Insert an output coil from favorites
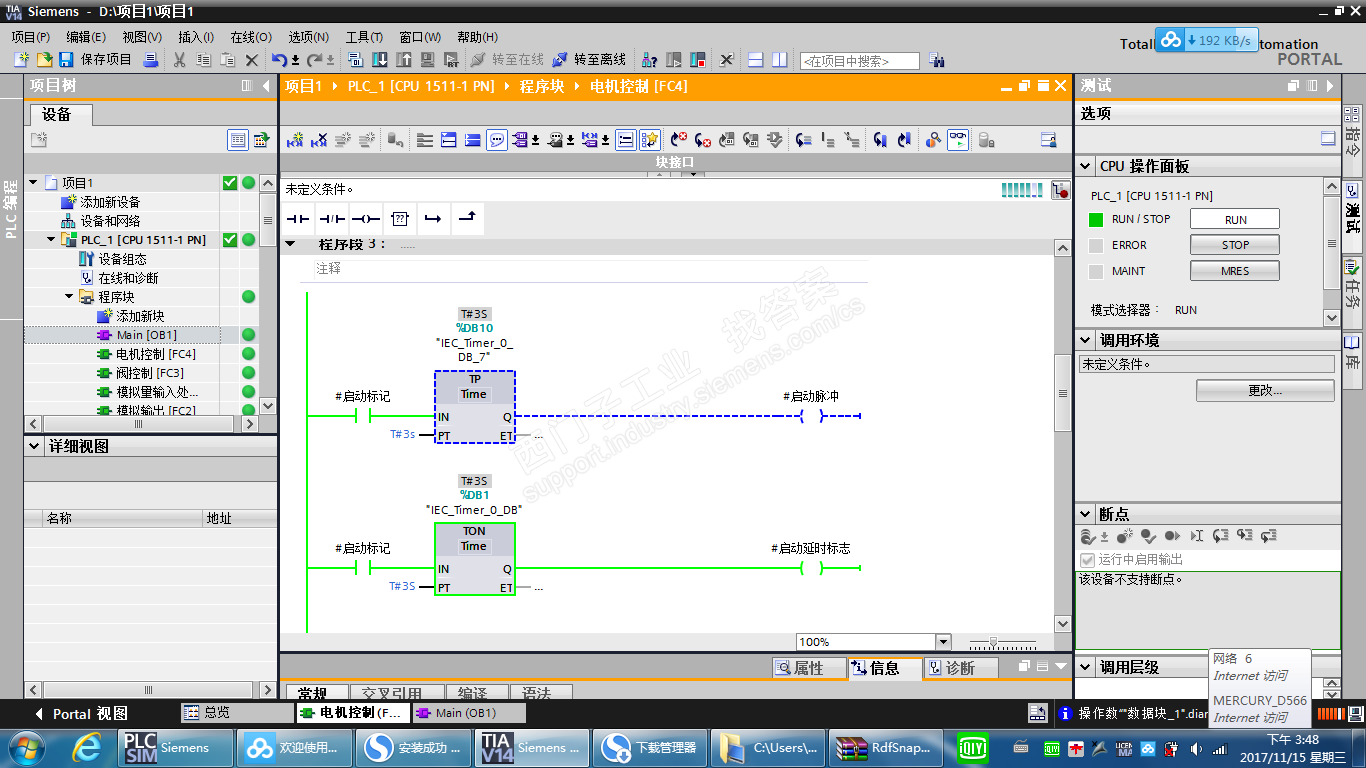The height and width of the screenshot is (768, 1366). pos(366,218)
